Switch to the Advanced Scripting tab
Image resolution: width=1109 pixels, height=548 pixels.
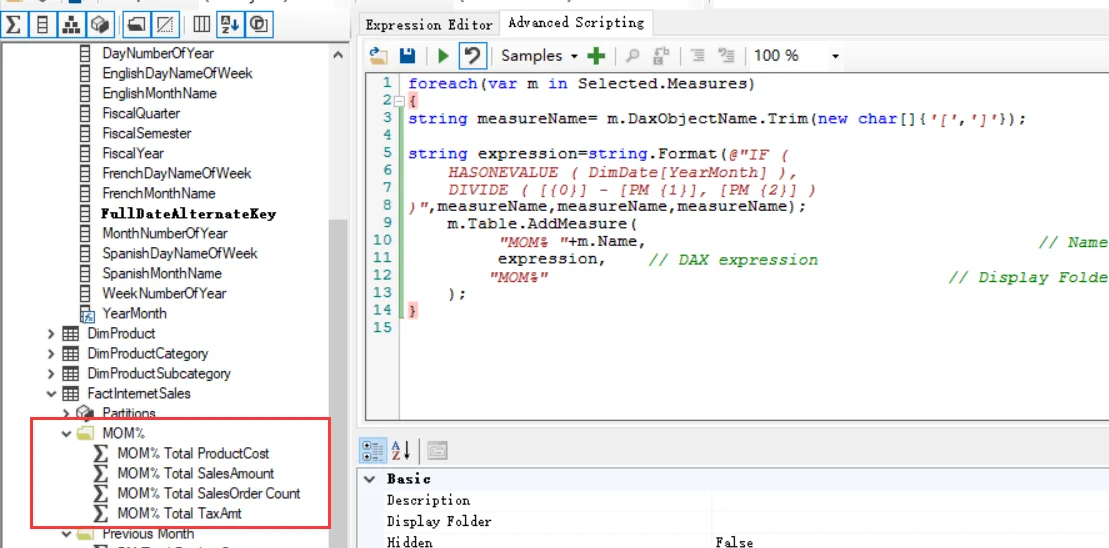(576, 23)
